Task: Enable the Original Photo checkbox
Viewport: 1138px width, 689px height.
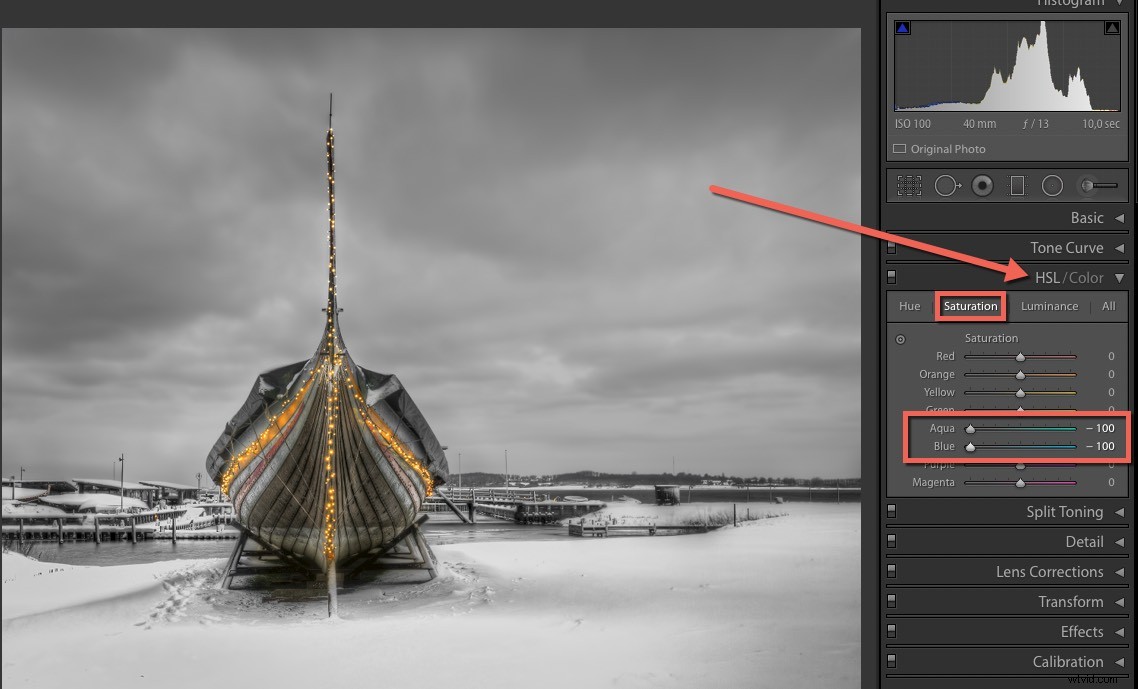Action: 898,148
